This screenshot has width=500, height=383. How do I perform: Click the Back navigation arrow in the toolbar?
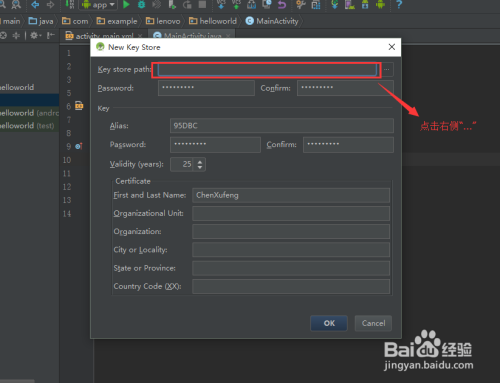tap(35, 4)
